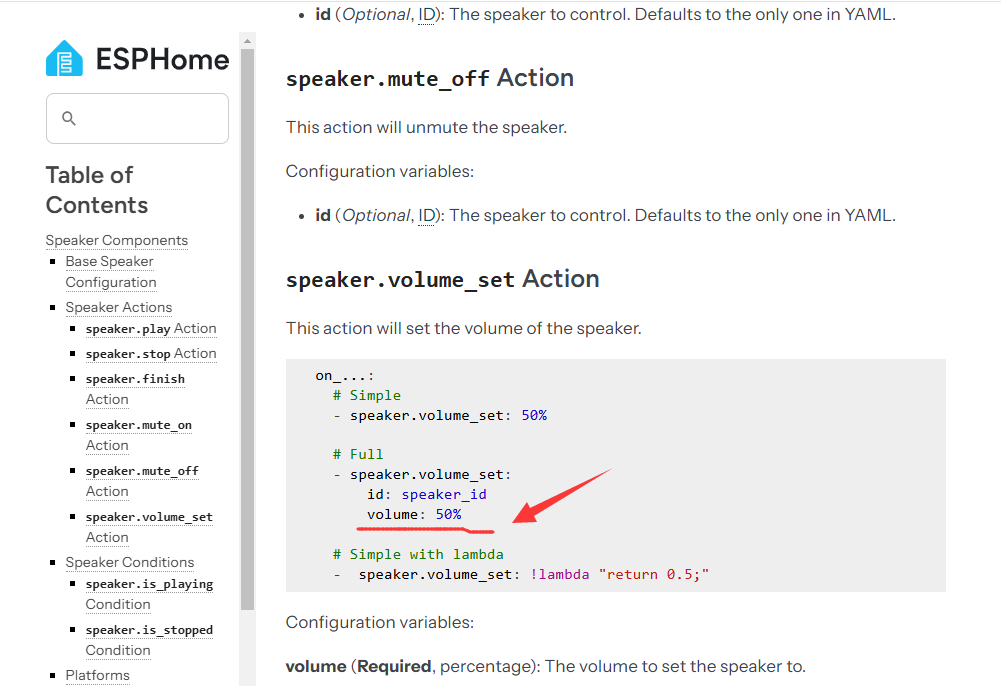Open the Speaker Components contents link
This screenshot has width=1001, height=686.
pos(116,240)
